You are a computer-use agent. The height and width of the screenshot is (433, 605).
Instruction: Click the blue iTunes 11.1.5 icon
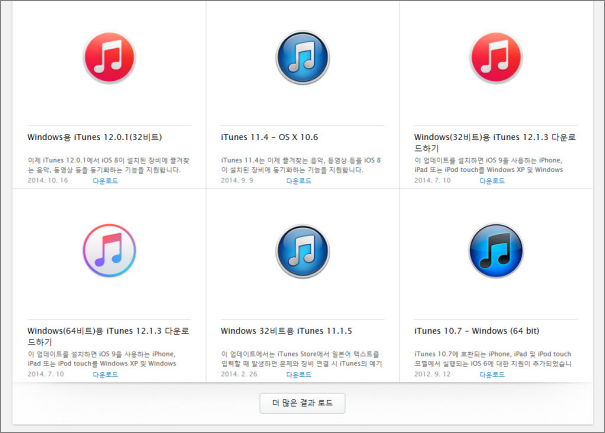click(x=302, y=251)
